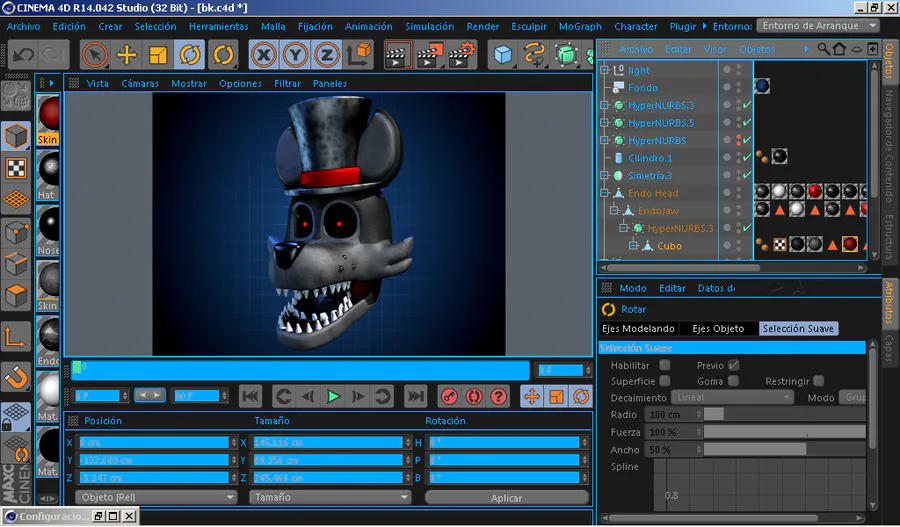Add a cube primitive object
The height and width of the screenshot is (527, 900).
(x=503, y=55)
